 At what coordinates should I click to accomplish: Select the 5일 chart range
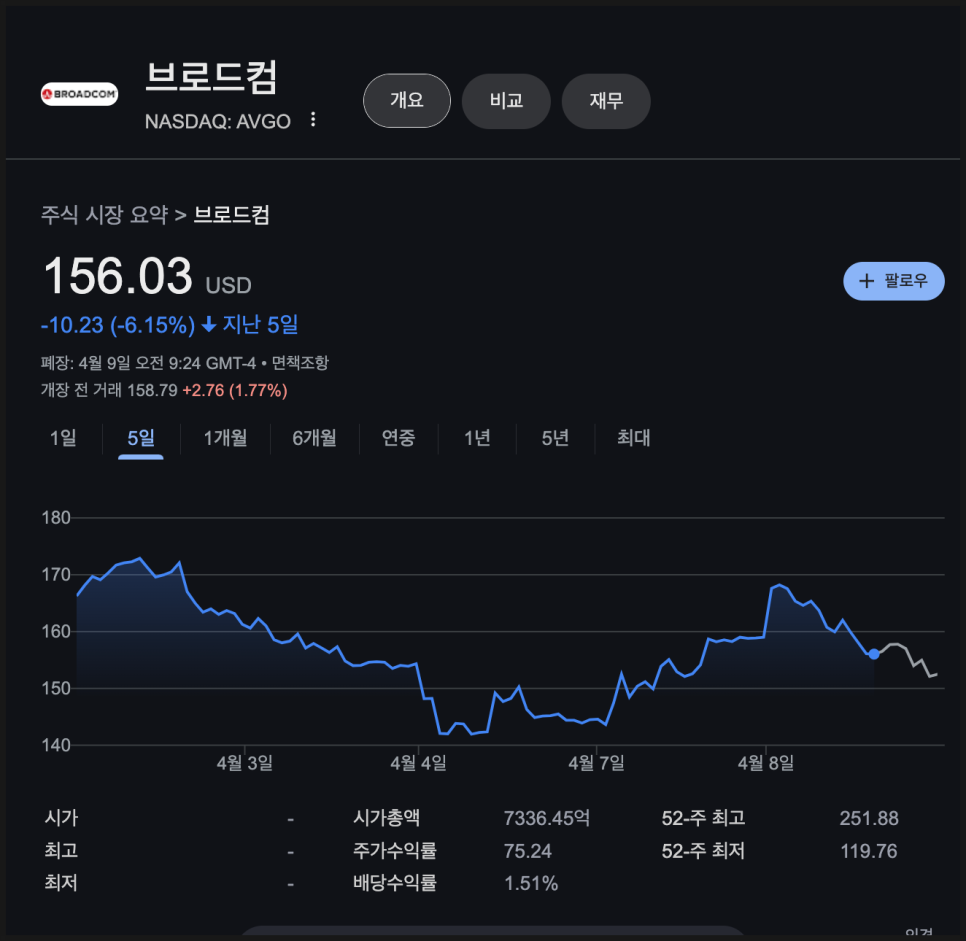click(x=140, y=439)
